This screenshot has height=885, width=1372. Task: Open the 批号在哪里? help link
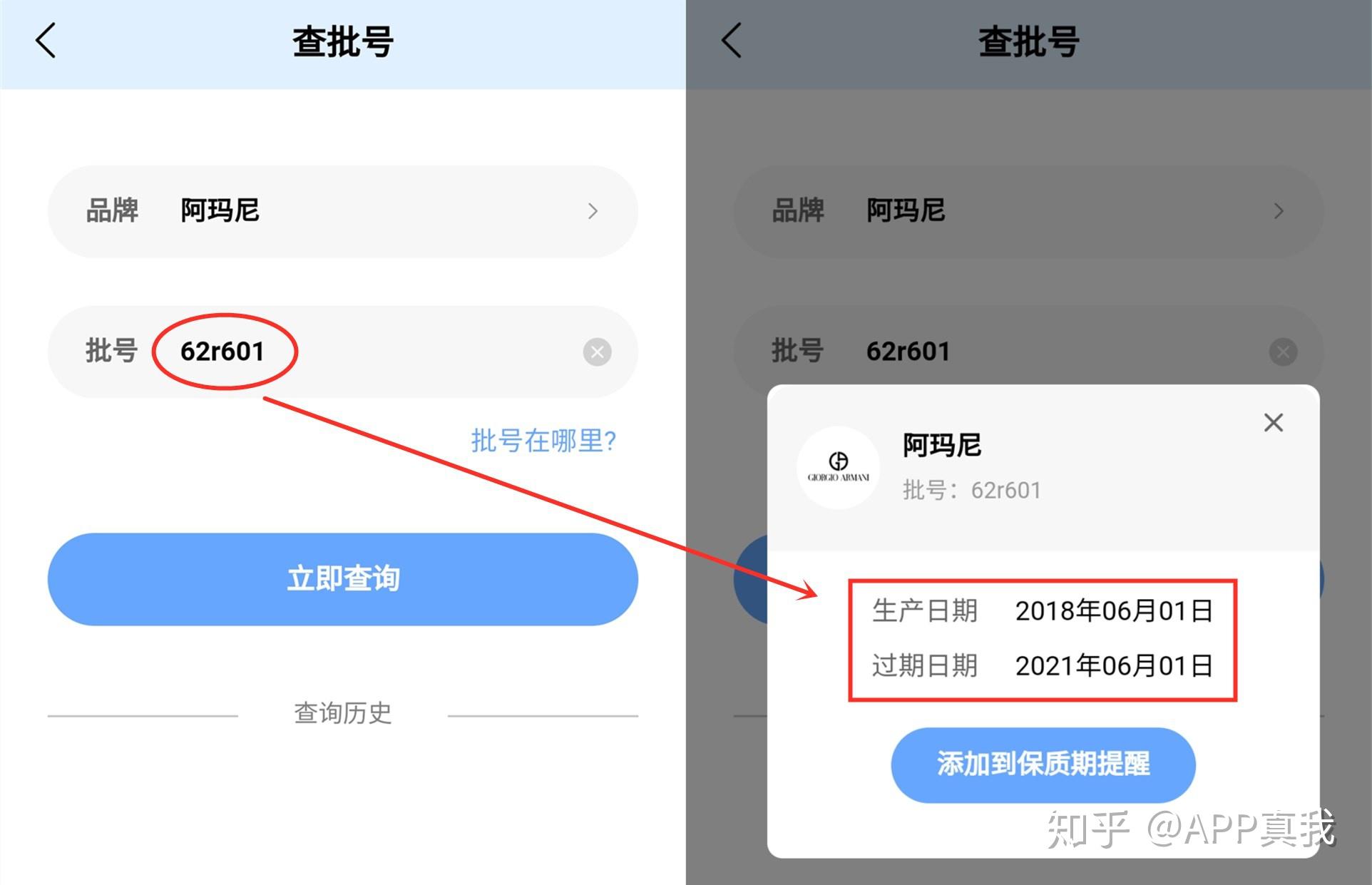pyautogui.click(x=543, y=441)
